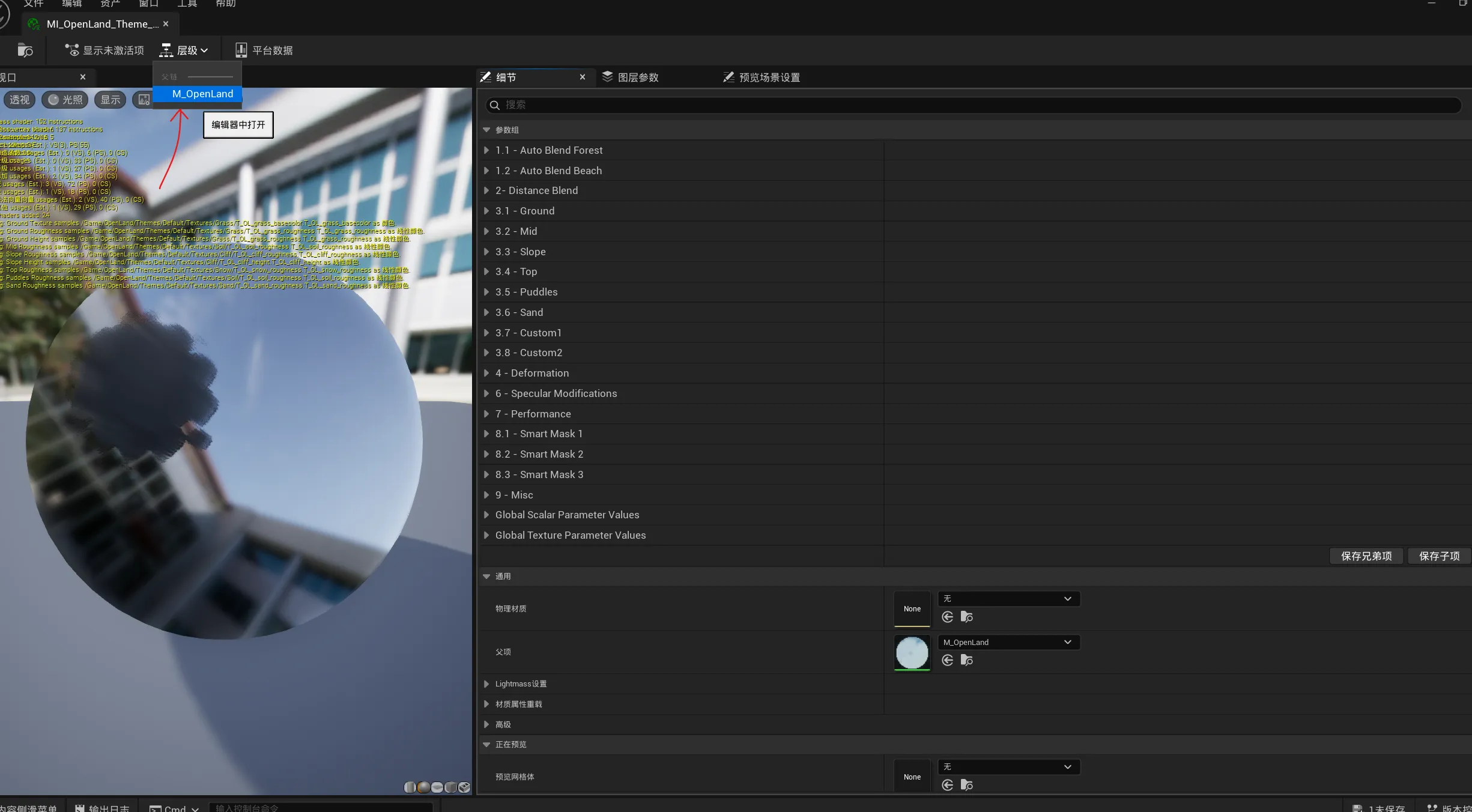This screenshot has width=1472, height=812.
Task: Close the MI_OpenLand_Theme document tab
Action: (166, 24)
